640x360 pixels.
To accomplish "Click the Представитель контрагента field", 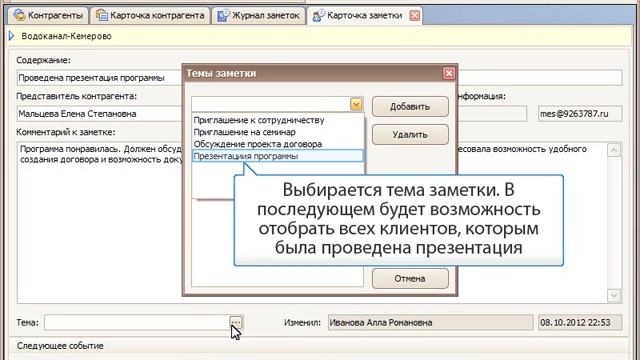I will (x=100, y=113).
